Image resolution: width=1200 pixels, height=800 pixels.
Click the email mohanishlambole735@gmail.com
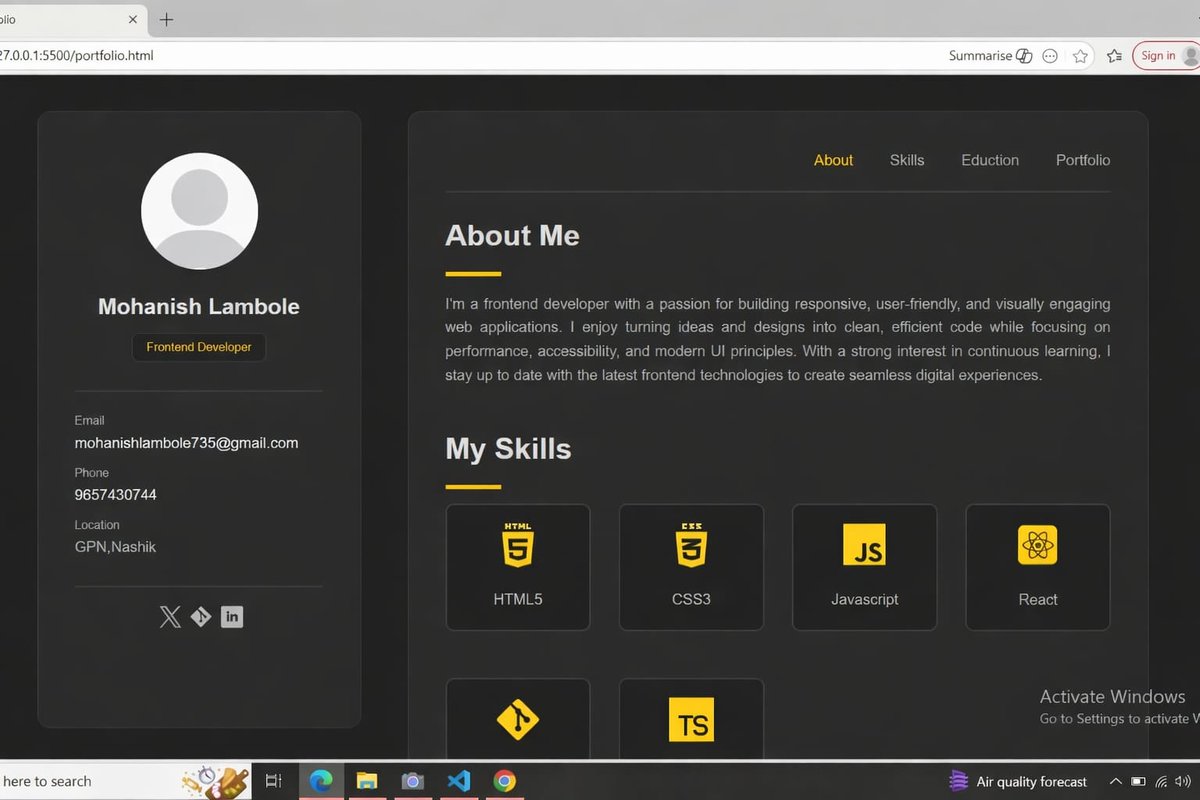click(186, 443)
